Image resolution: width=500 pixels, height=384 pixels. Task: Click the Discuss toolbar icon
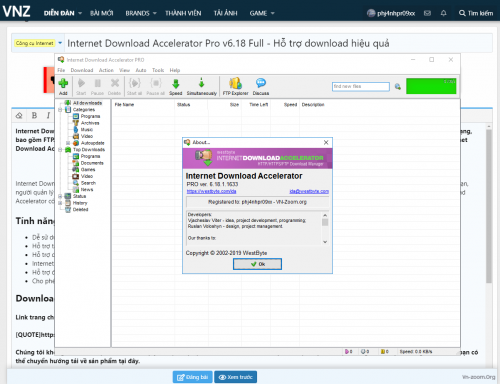(261, 86)
